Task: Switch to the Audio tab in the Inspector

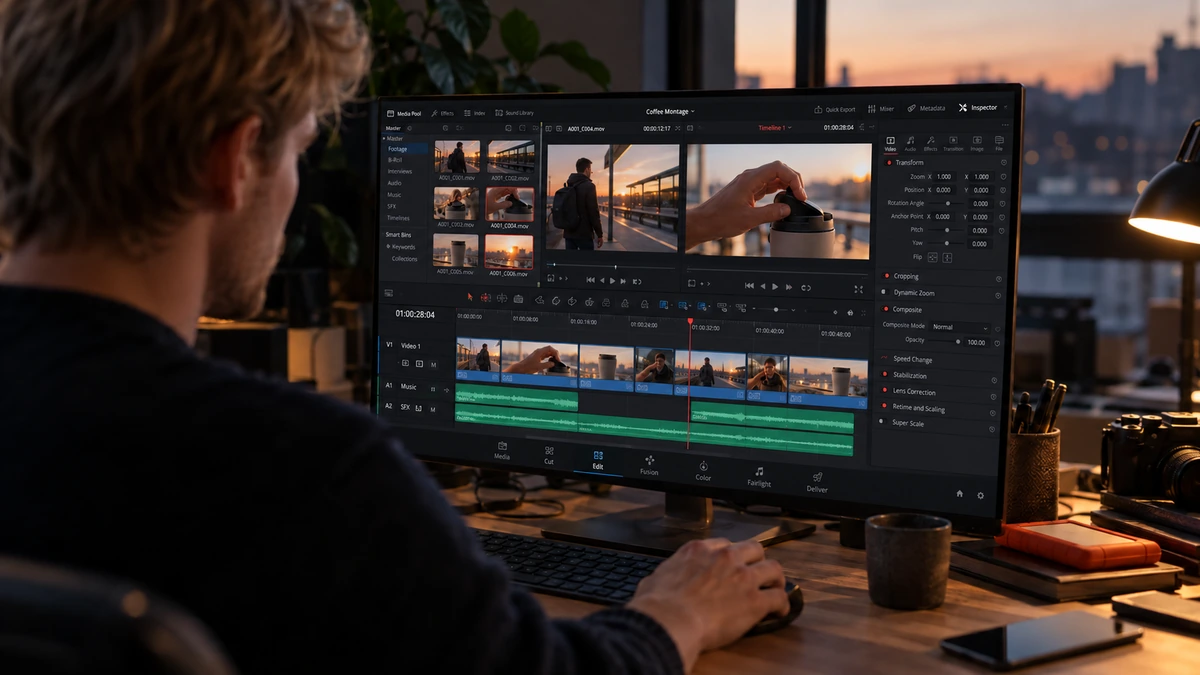Action: (x=910, y=144)
